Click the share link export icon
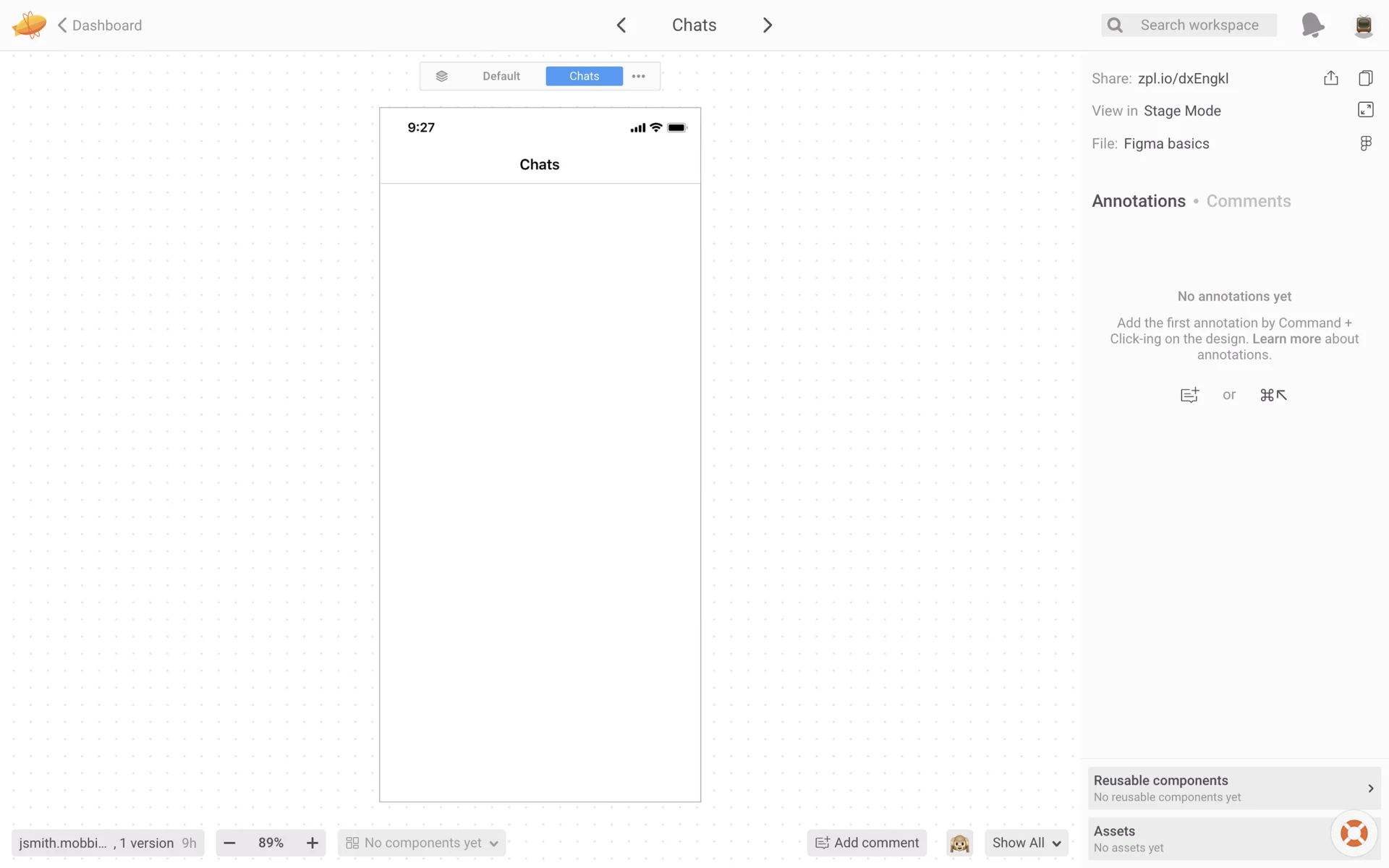 pos(1330,78)
